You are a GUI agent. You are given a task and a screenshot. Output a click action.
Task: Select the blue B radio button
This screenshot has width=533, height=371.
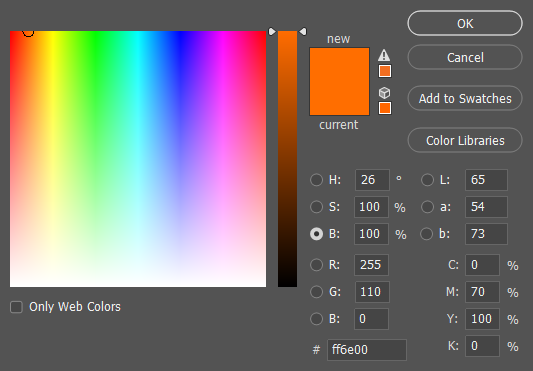(x=316, y=319)
